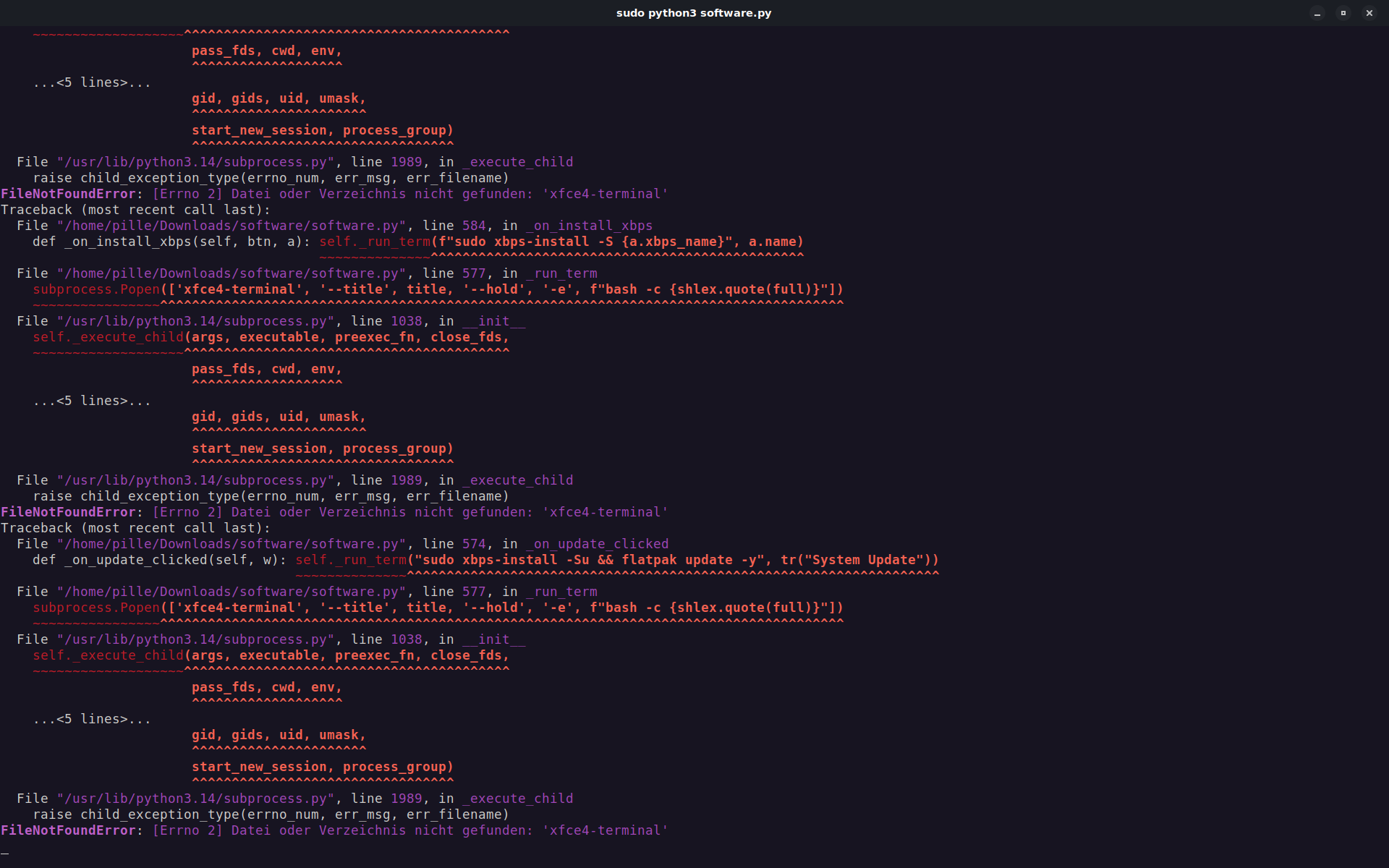Viewport: 1389px width, 868px height.
Task: Expand the topmost '...<5 lines>...' marker
Action: pyautogui.click(x=92, y=82)
